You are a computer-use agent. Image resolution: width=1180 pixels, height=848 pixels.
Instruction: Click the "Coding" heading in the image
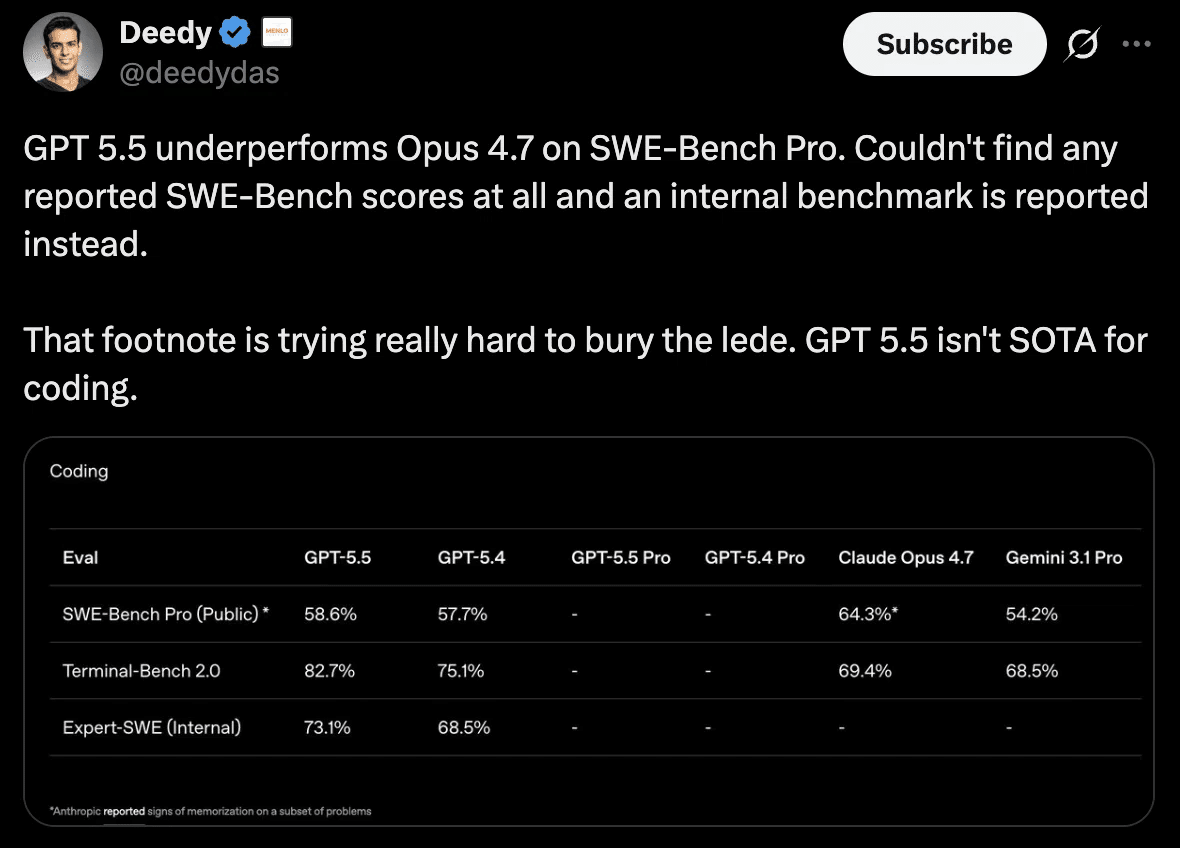point(79,471)
